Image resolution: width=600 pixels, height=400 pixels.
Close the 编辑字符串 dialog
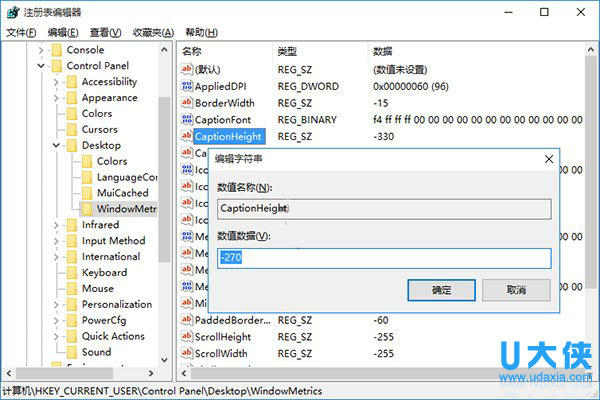(x=548, y=158)
